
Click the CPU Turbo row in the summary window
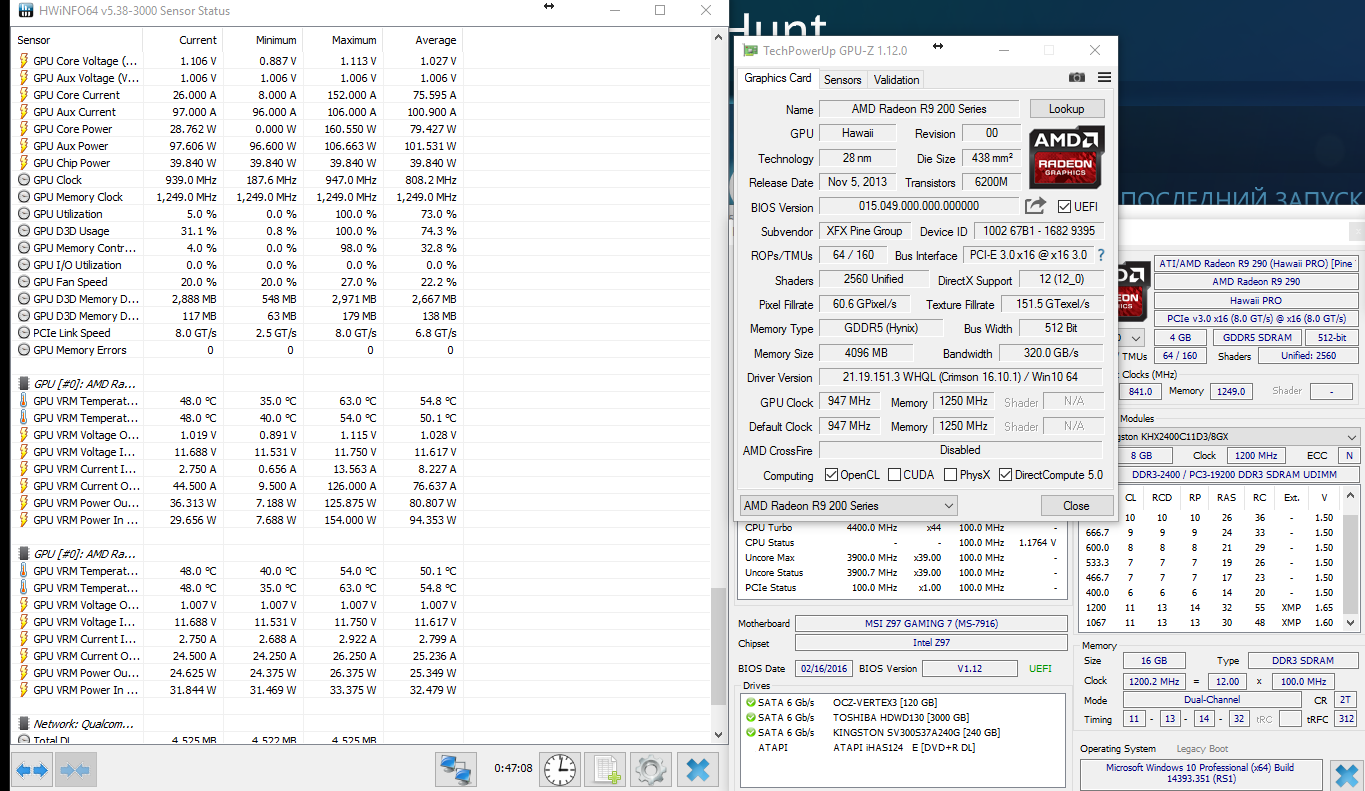[902, 528]
